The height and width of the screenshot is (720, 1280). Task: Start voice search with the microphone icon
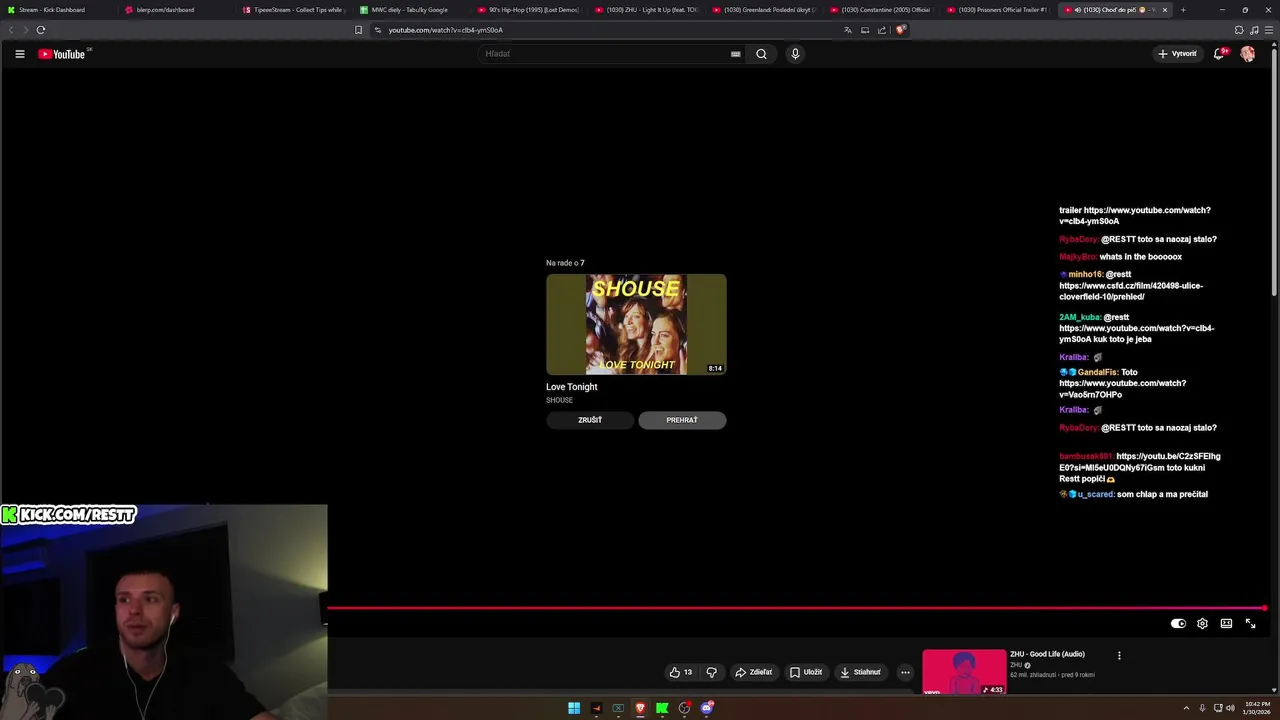click(795, 54)
